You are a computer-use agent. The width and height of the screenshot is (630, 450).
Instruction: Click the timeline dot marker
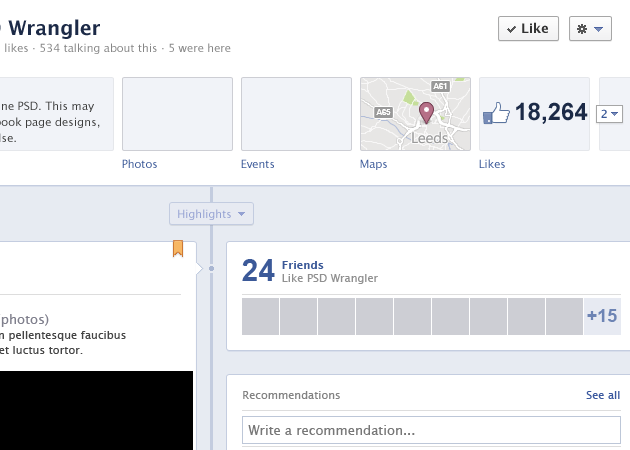pyautogui.click(x=211, y=268)
